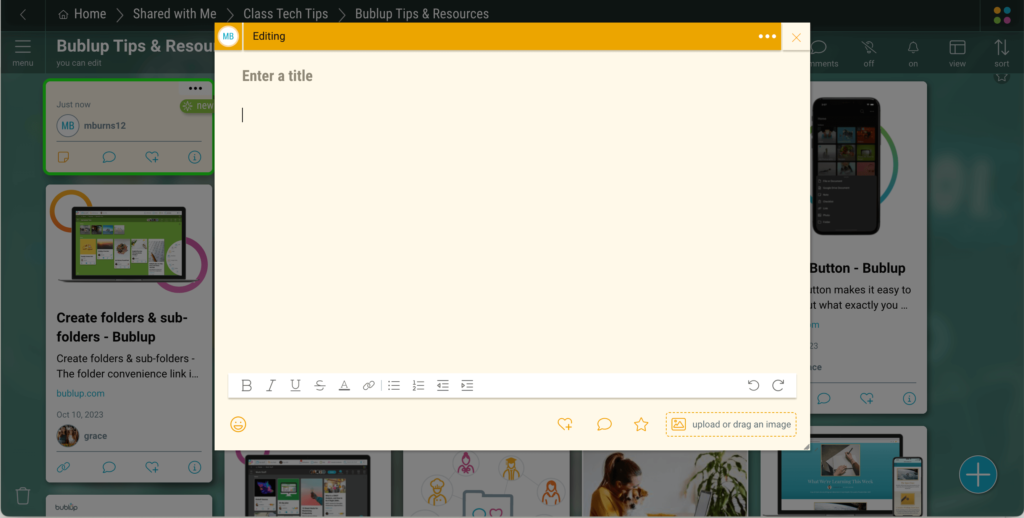Click the mburns12 username text

104,125
